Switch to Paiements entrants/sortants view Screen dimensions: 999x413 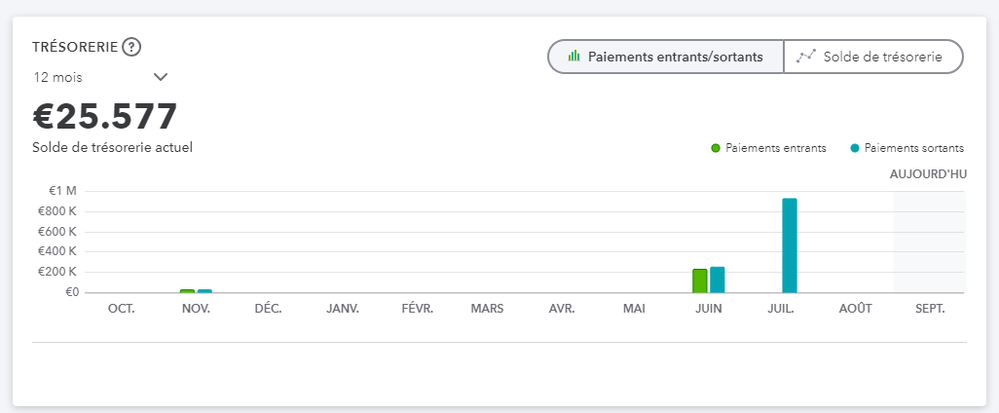coord(666,57)
